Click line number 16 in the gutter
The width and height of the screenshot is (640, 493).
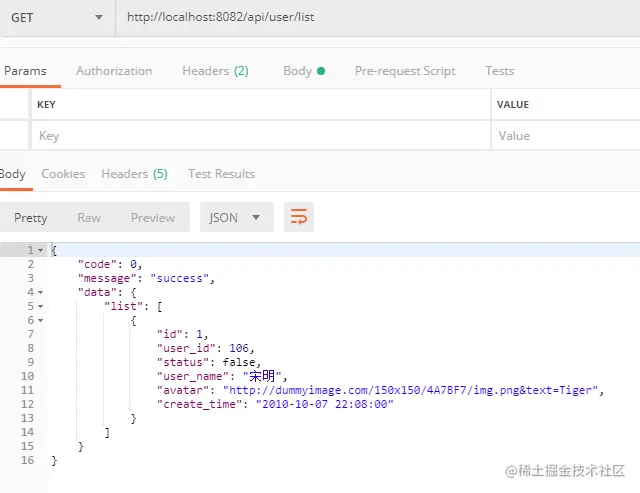[x=27, y=460]
